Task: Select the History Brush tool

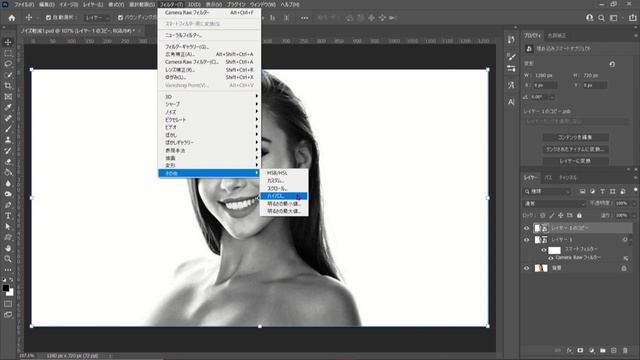Action: pos(8,151)
